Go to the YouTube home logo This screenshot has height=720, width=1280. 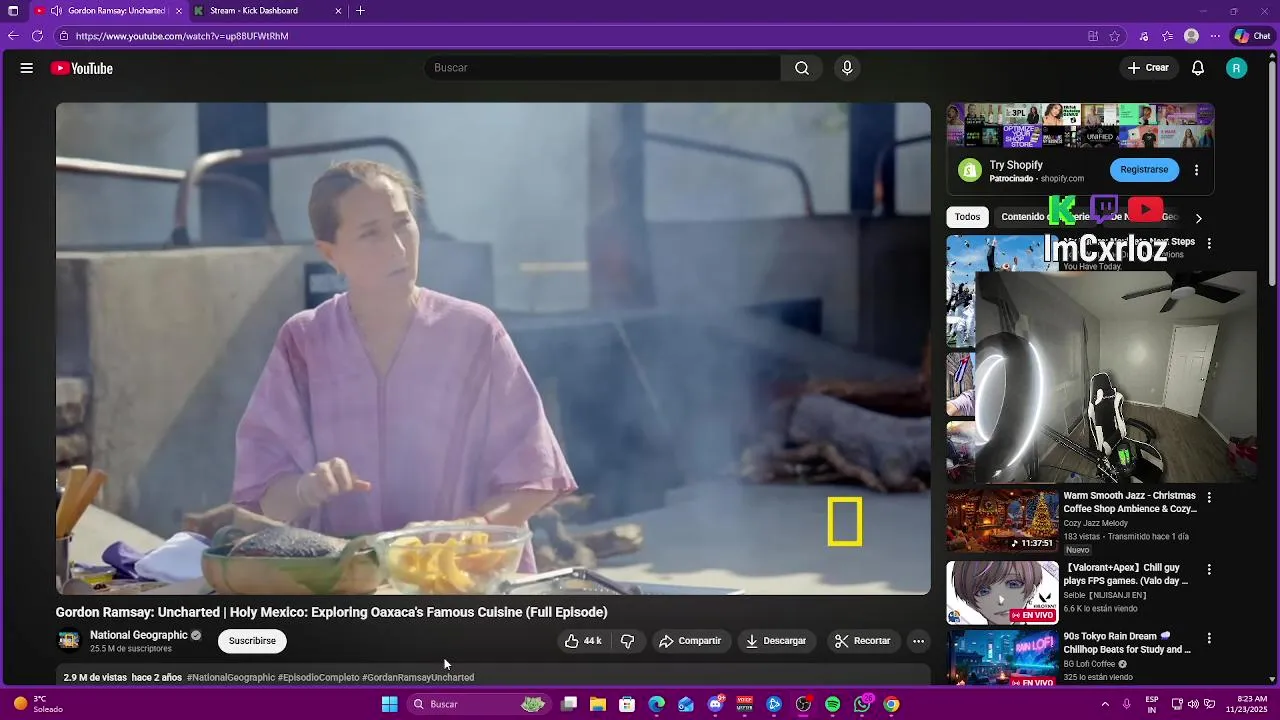pyautogui.click(x=82, y=68)
